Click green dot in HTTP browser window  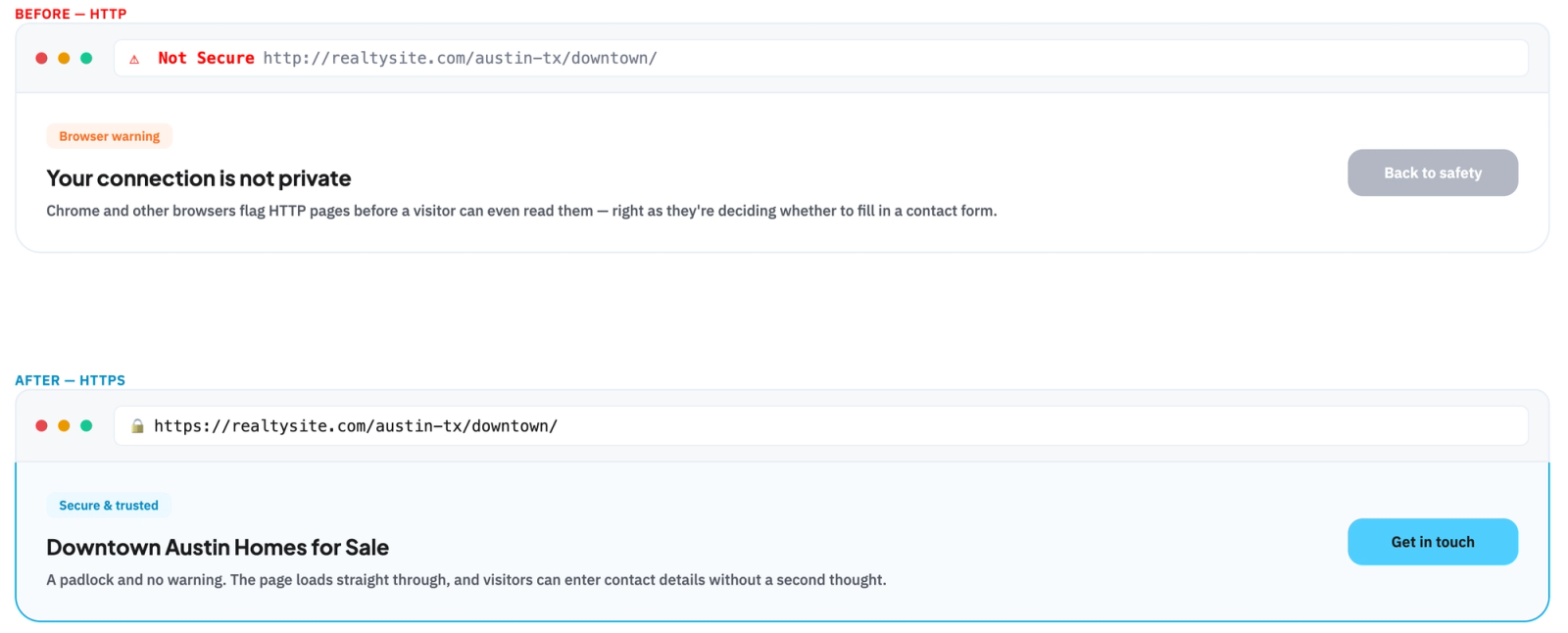(x=86, y=58)
